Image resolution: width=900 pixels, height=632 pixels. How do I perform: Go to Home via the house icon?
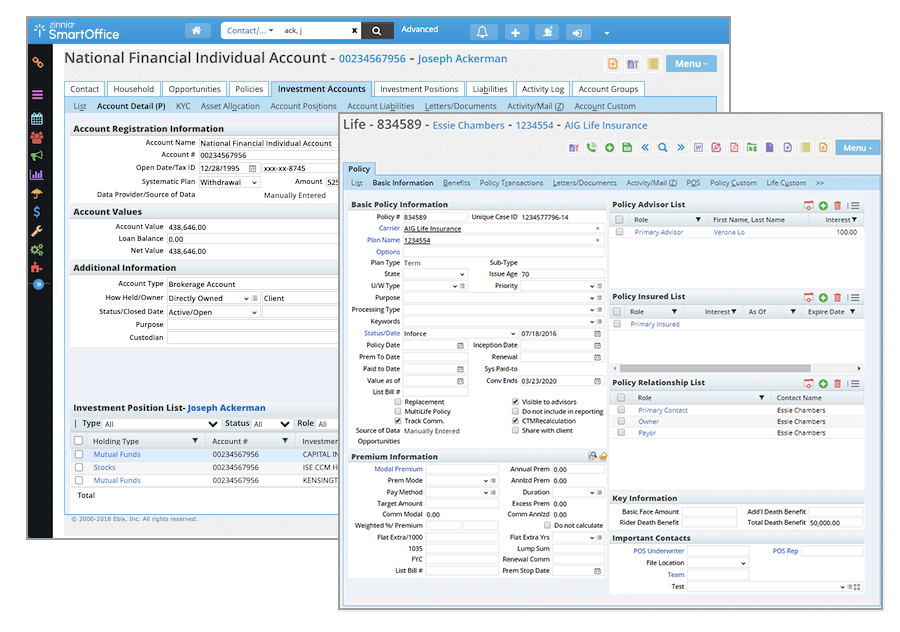(197, 31)
